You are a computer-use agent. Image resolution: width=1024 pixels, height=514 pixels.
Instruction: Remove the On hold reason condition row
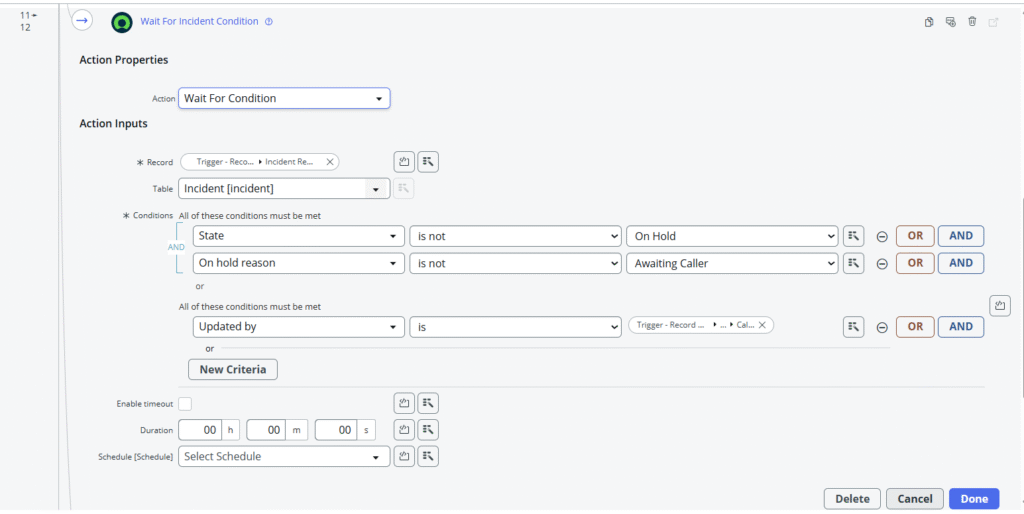tap(882, 264)
